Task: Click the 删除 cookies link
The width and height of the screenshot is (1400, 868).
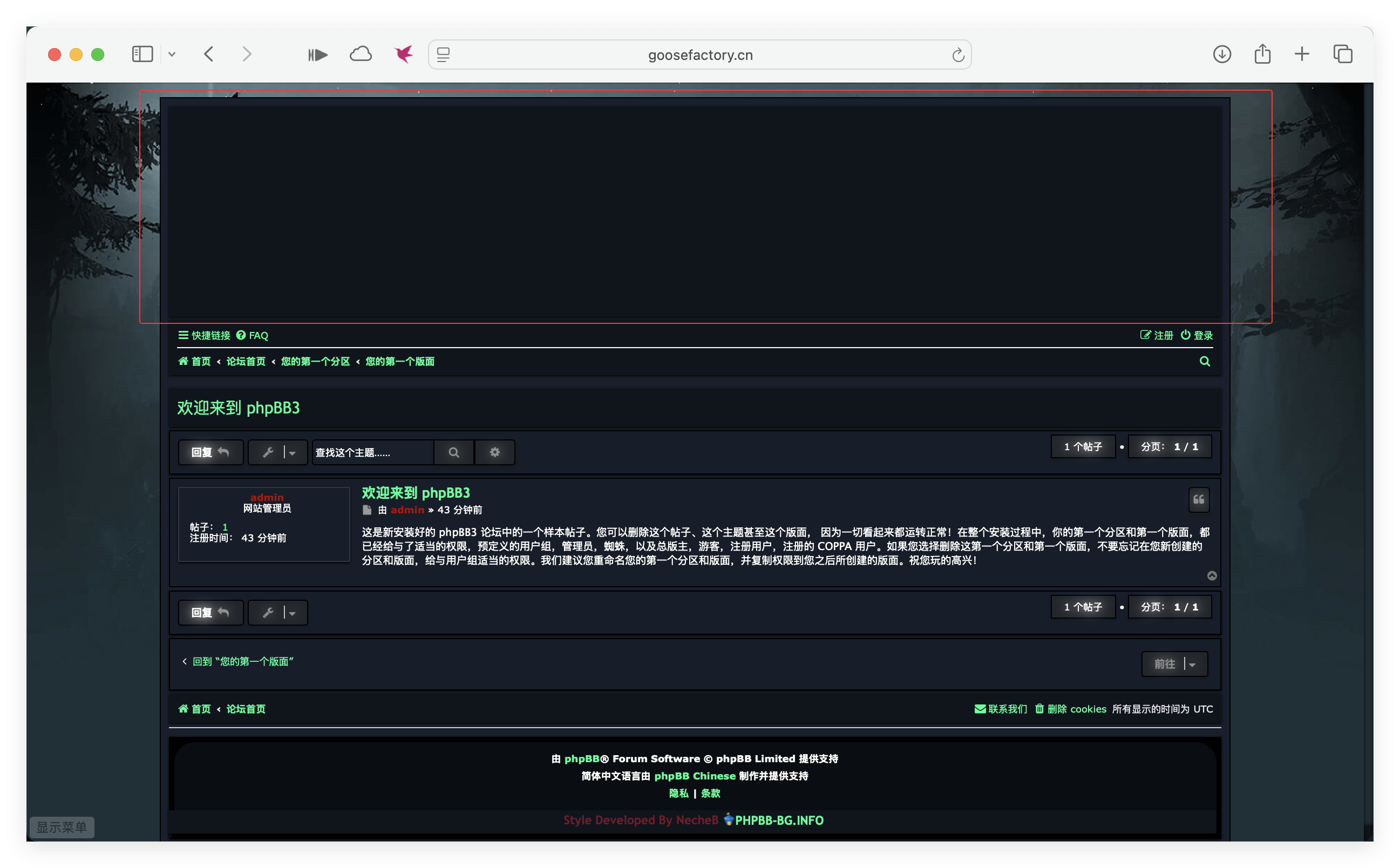Action: [1071, 709]
